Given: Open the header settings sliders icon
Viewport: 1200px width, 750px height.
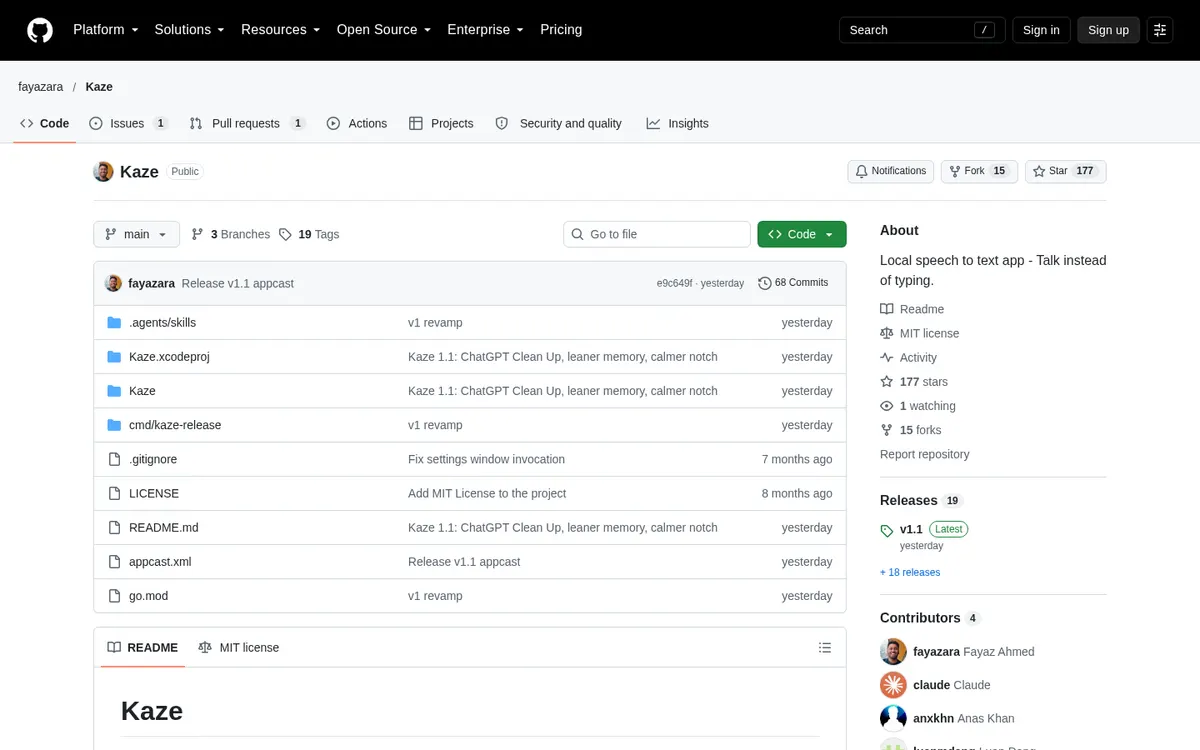Looking at the screenshot, I should coord(1160,30).
